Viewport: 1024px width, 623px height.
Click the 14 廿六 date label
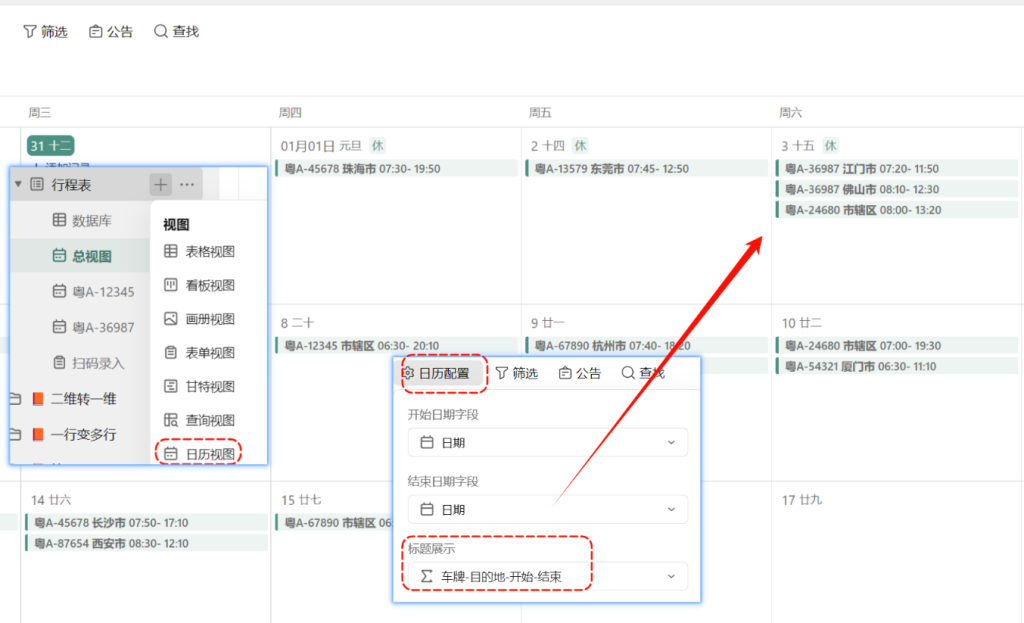point(51,500)
